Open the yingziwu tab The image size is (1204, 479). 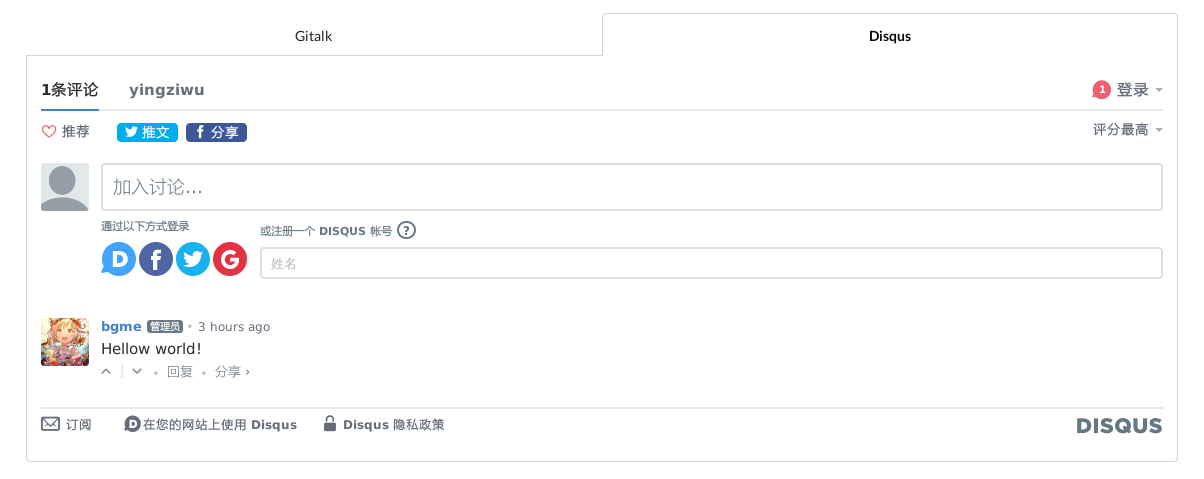166,90
